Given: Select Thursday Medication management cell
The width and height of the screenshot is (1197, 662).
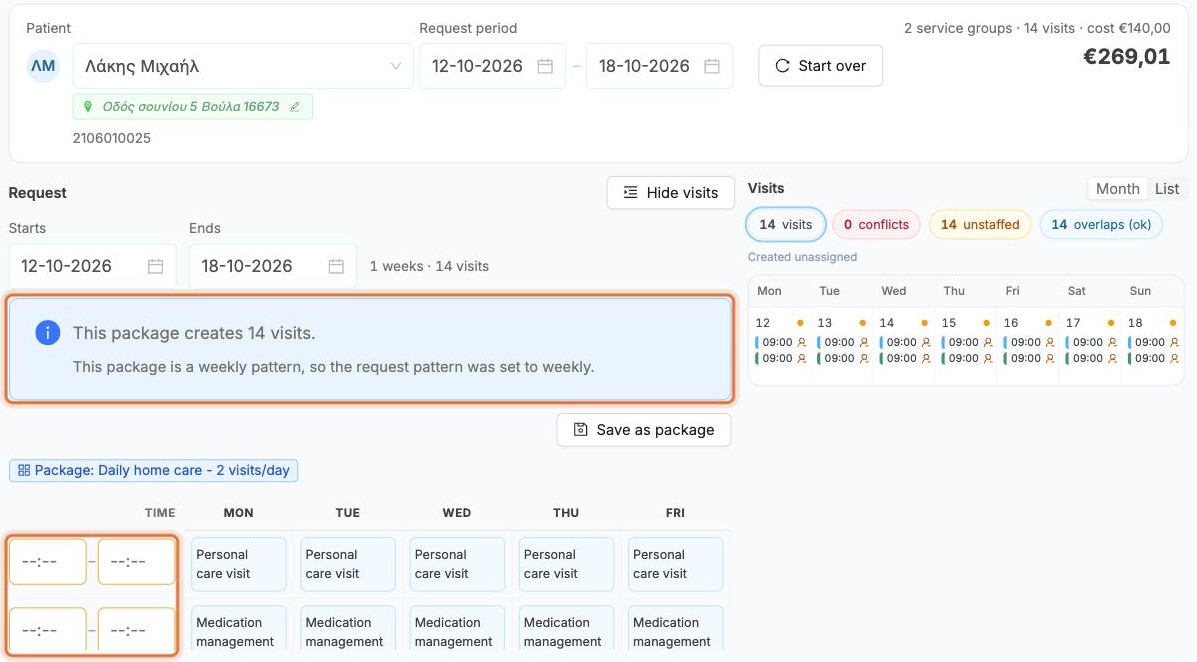Looking at the screenshot, I should pyautogui.click(x=566, y=630).
